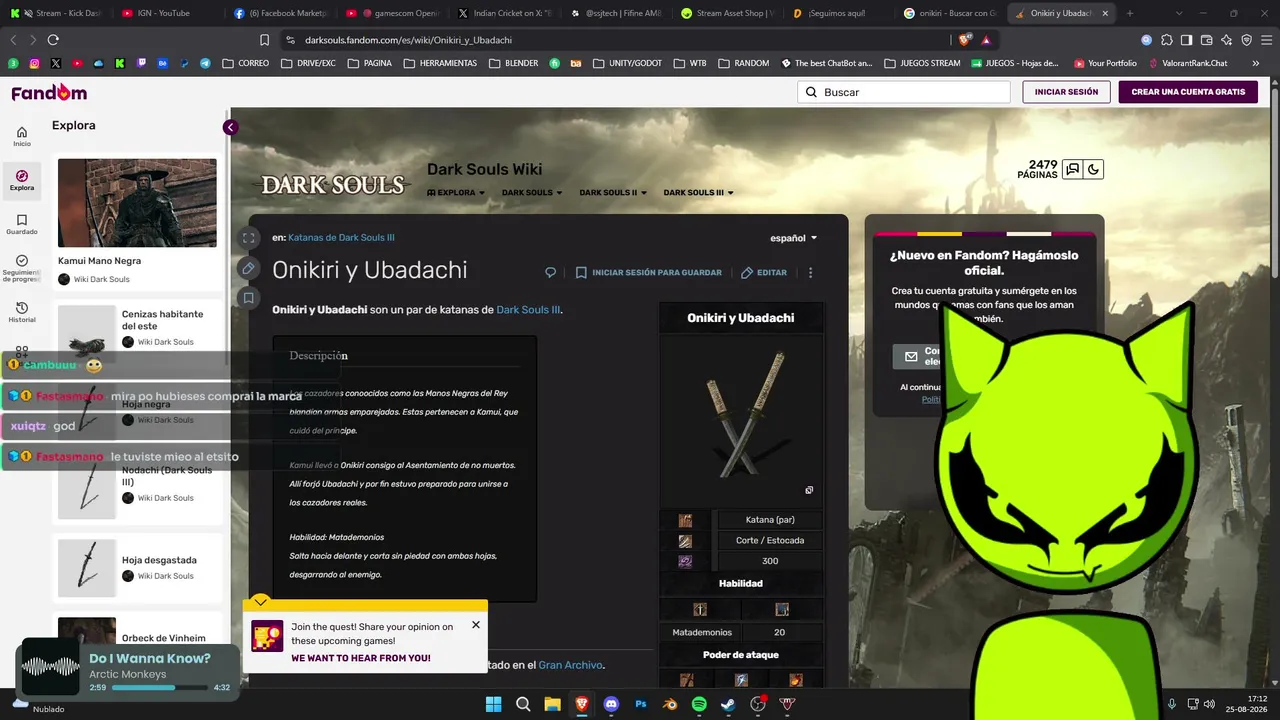Open the Brave Rewards triangle icon
The width and height of the screenshot is (1280, 720).
point(986,40)
